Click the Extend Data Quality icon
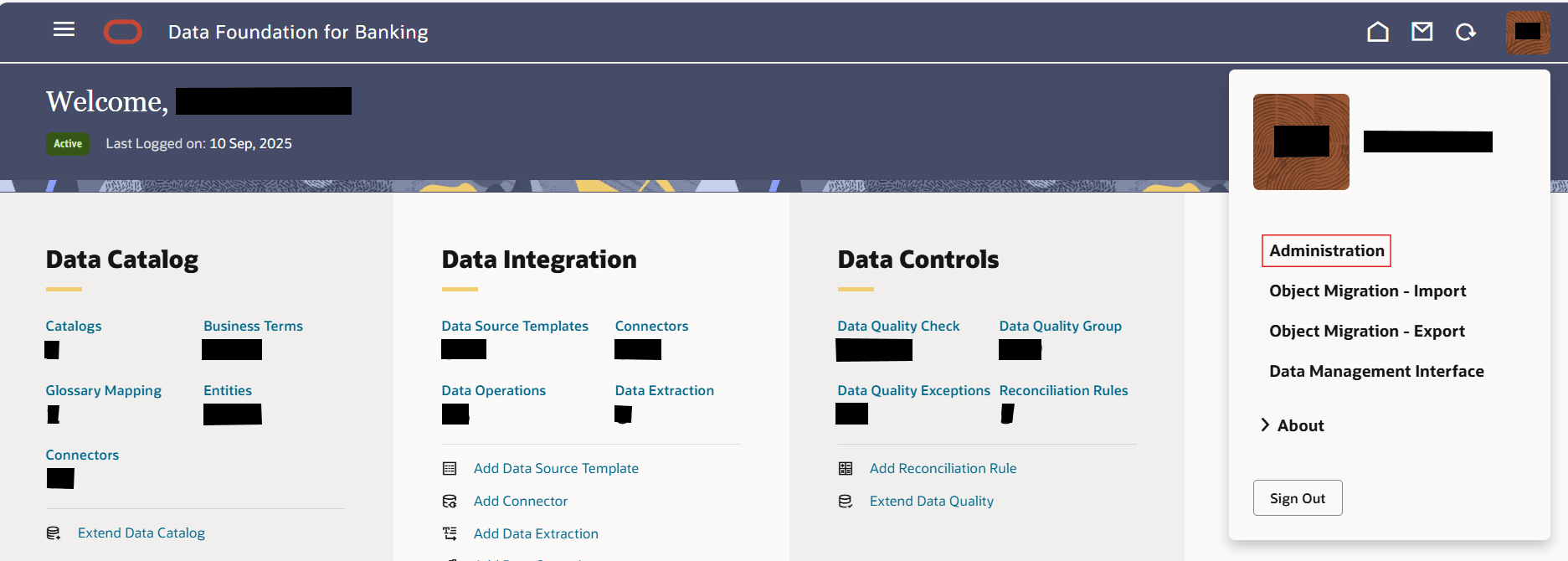This screenshot has height=561, width=1568. tap(846, 502)
